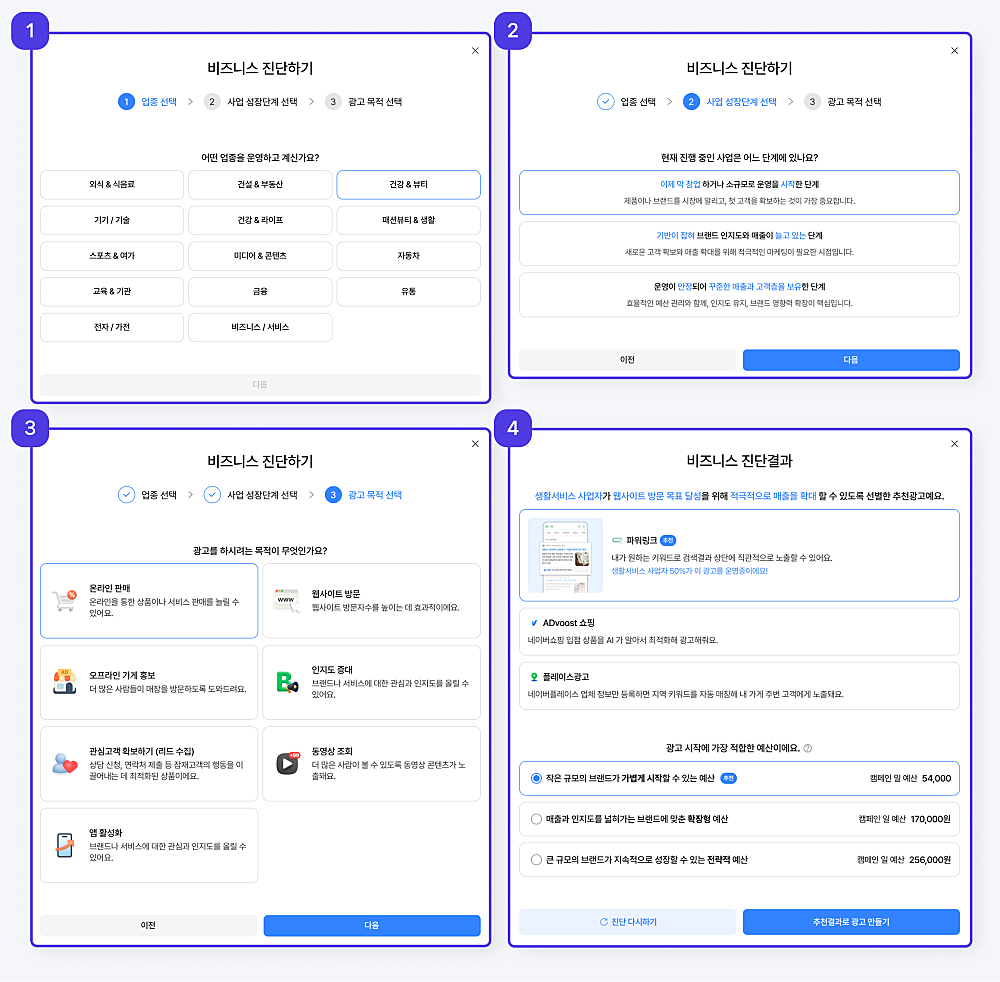Image resolution: width=1000 pixels, height=982 pixels.
Task: Click the 추천결과로 광고 만들기 button
Action: [850, 921]
